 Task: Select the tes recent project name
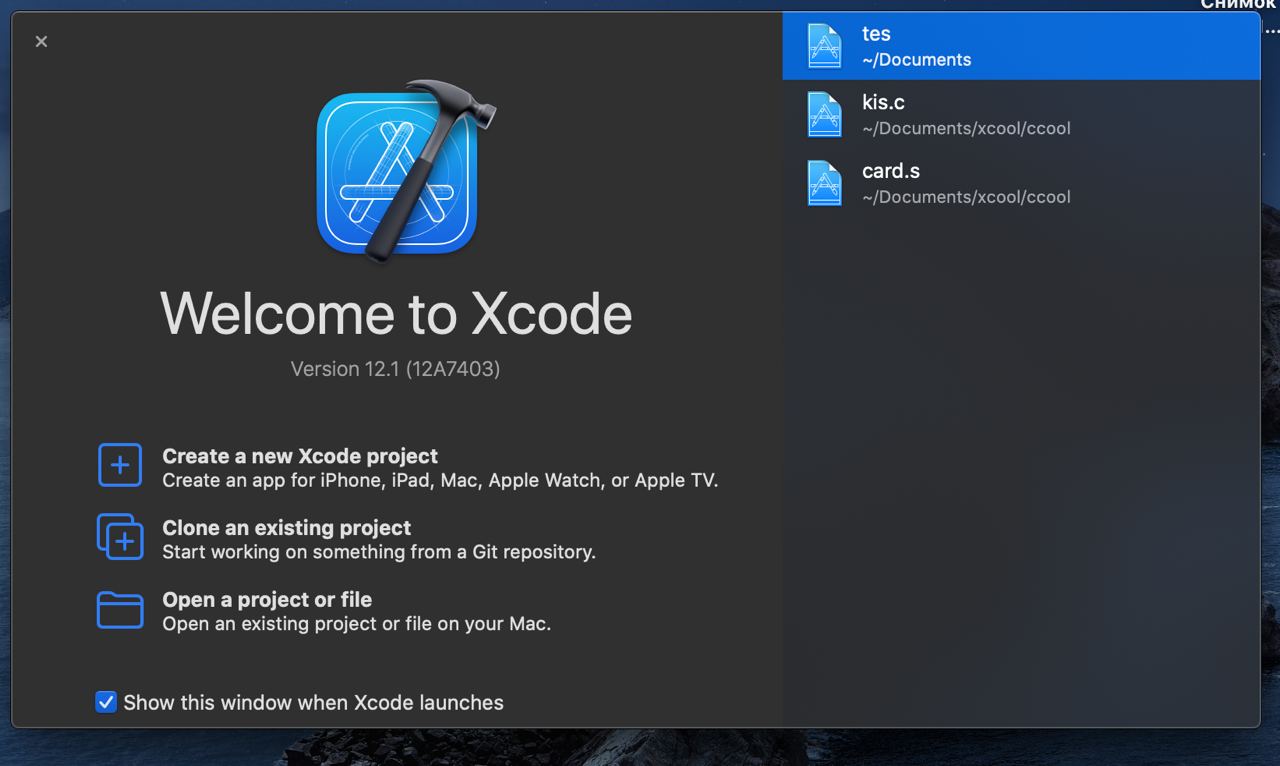point(876,34)
